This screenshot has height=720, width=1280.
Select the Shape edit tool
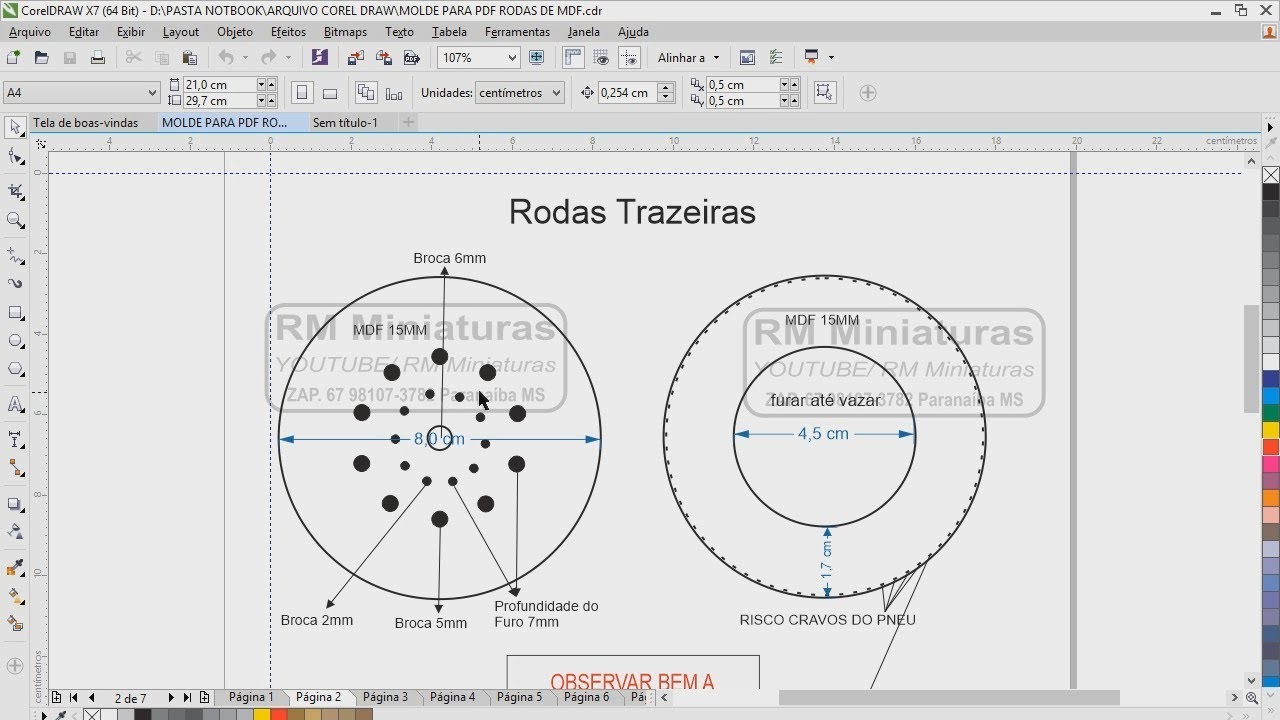click(15, 157)
